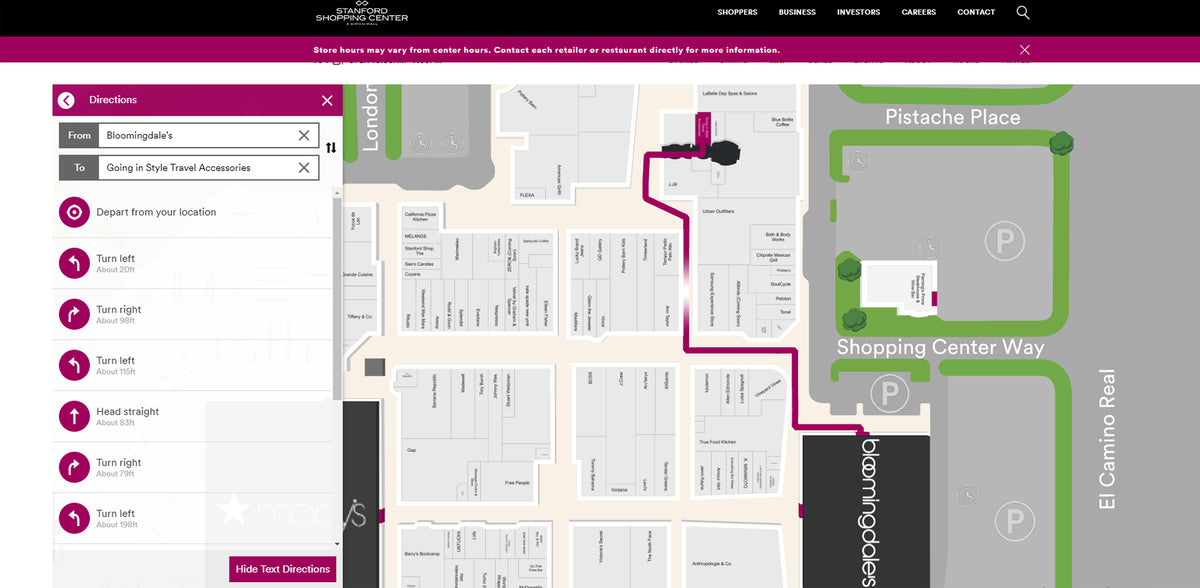Screen dimensions: 1200x588
Task: Click the parking icon near Shopping Center Way
Action: [888, 393]
